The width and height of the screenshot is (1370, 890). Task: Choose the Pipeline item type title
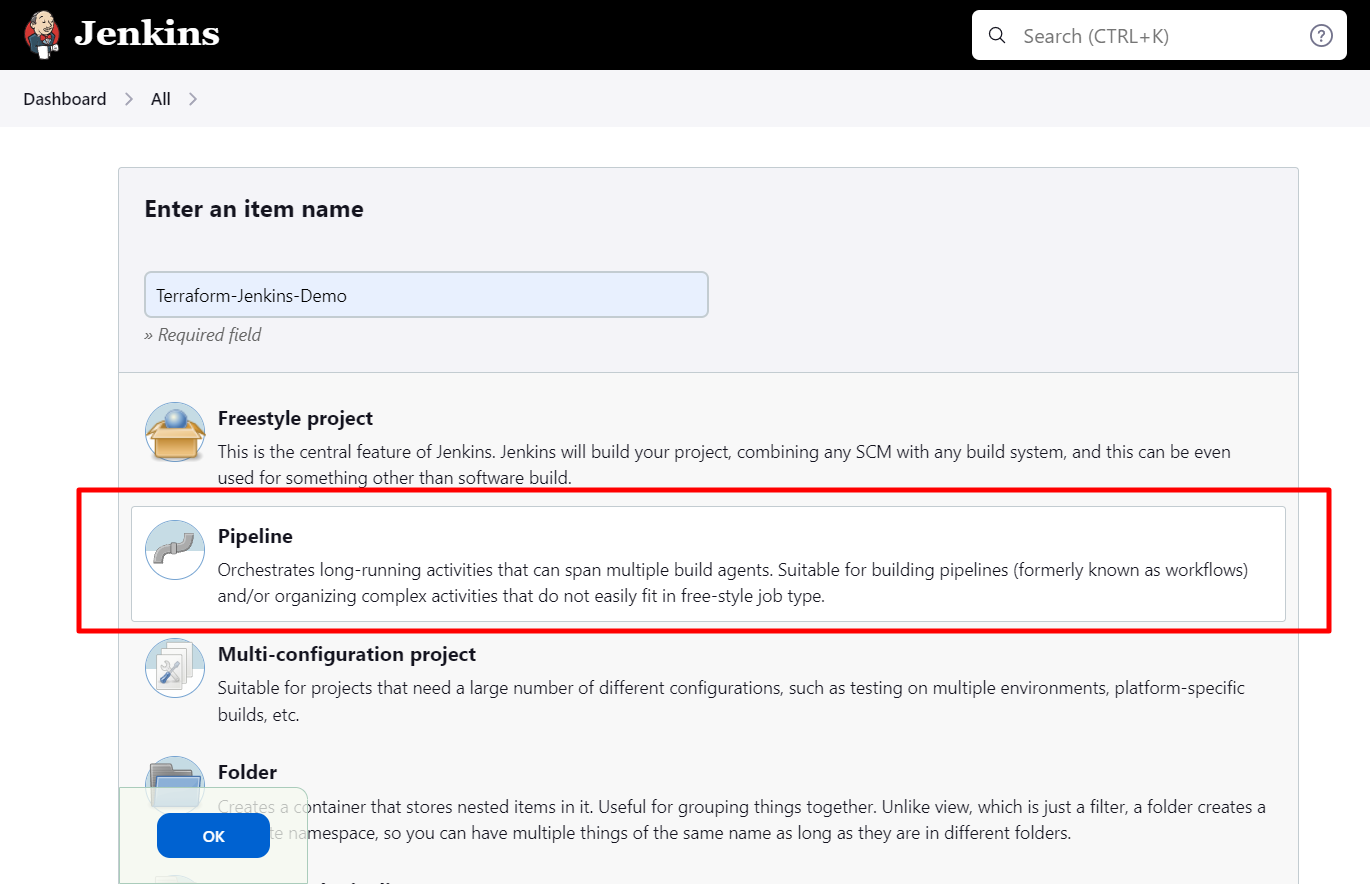click(255, 536)
